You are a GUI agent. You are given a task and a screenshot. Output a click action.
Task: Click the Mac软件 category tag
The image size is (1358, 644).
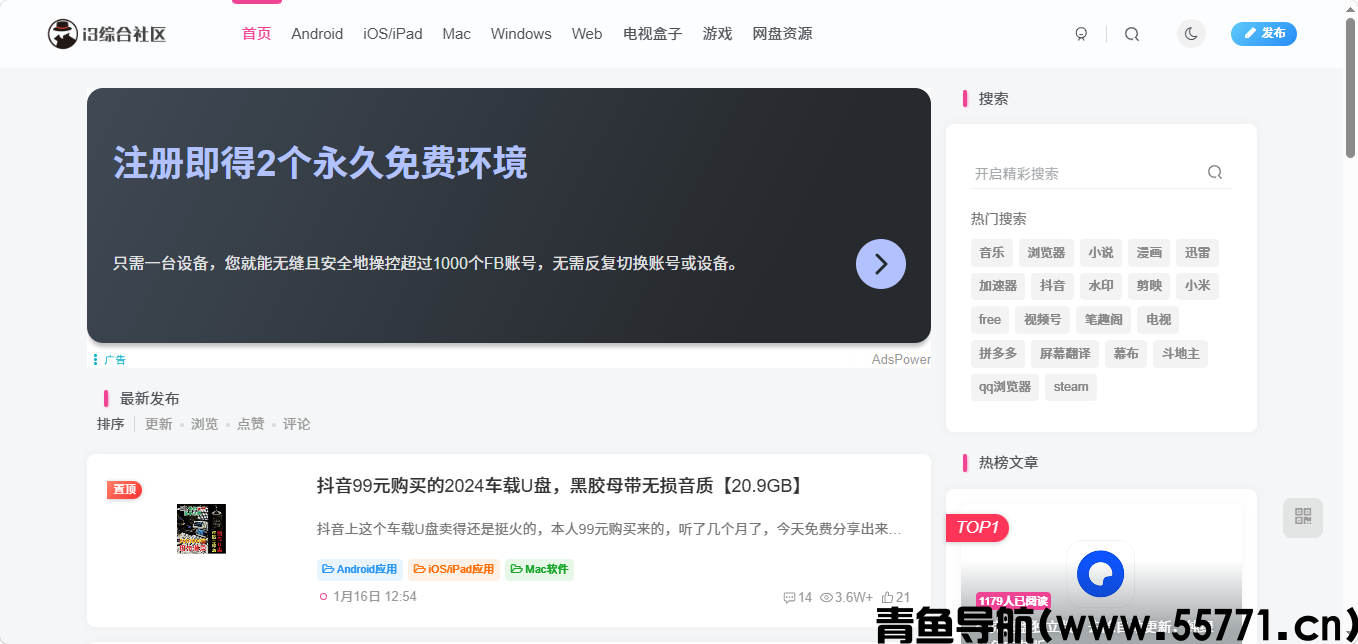(x=539, y=570)
